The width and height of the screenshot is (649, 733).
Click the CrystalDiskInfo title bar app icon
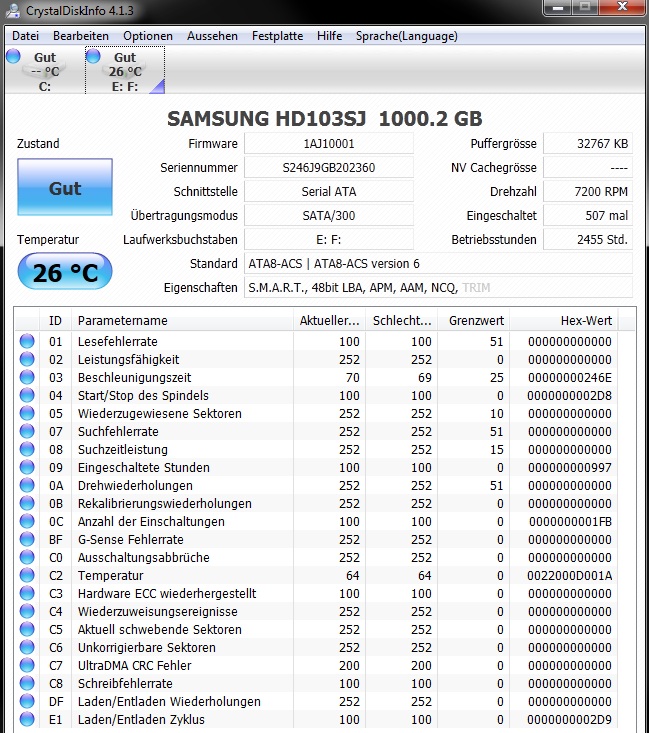pos(13,10)
